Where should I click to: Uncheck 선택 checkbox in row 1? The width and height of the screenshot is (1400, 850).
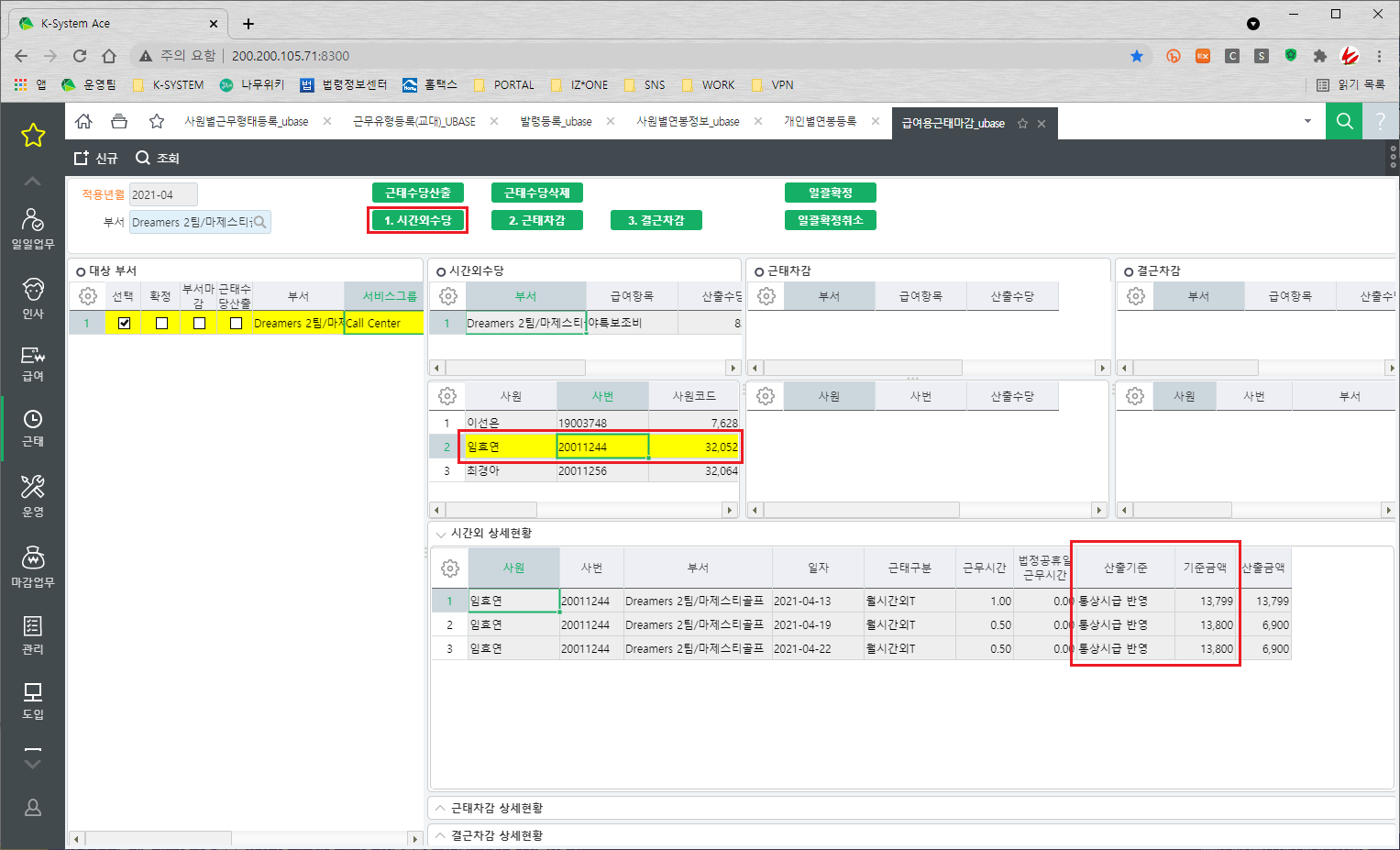pos(125,323)
